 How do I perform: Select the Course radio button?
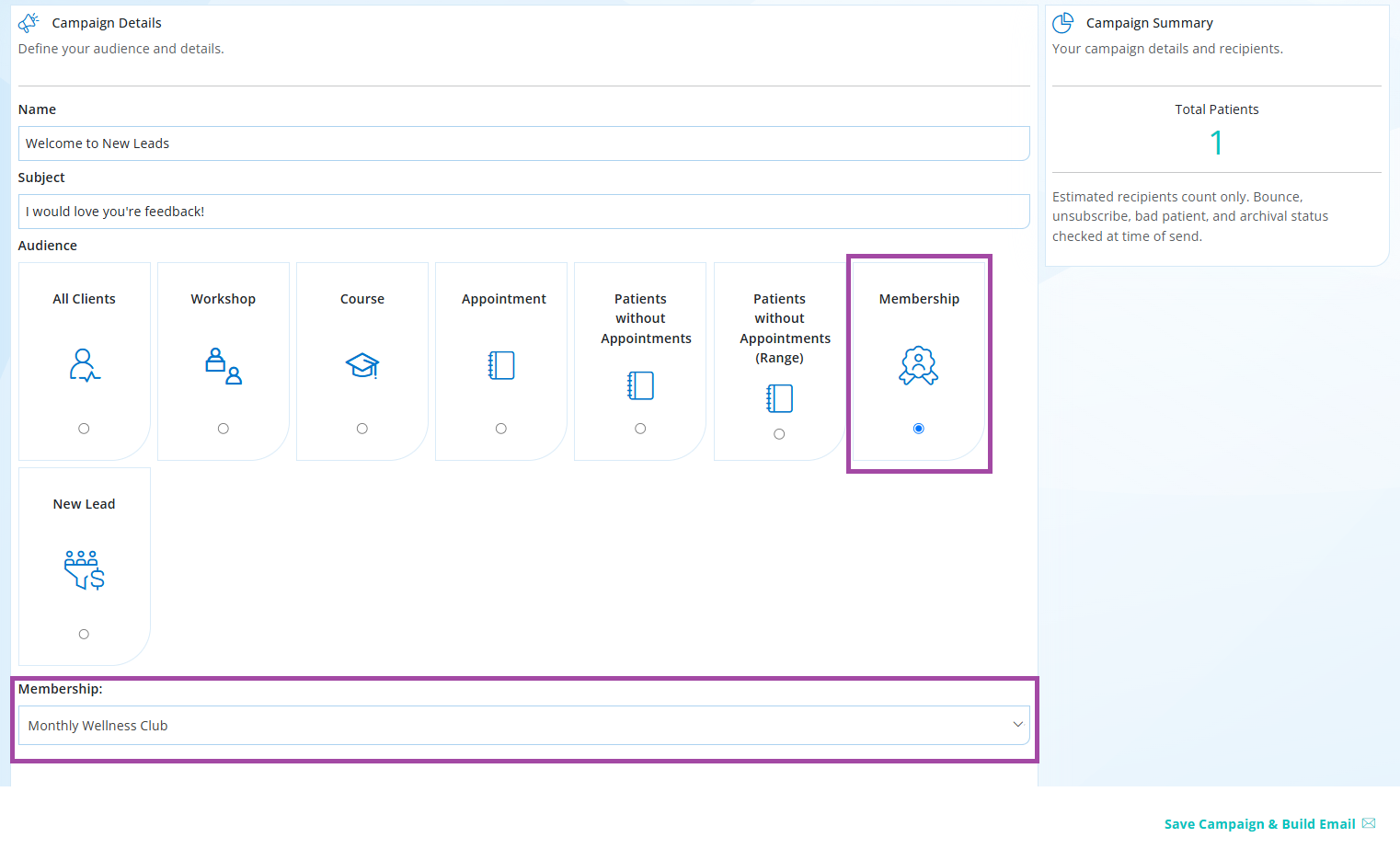point(362,429)
